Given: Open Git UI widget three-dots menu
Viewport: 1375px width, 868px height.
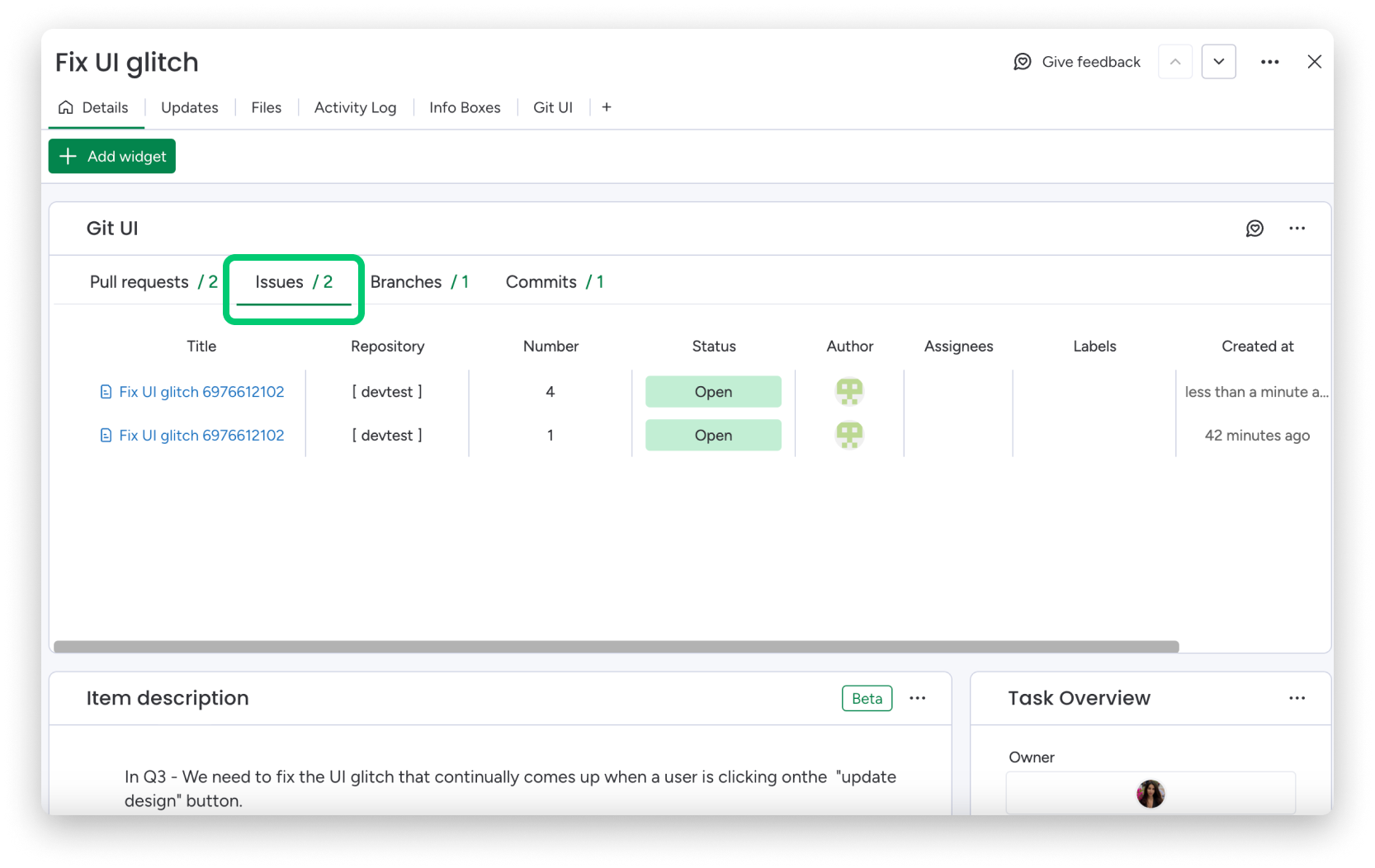Looking at the screenshot, I should [x=1297, y=229].
